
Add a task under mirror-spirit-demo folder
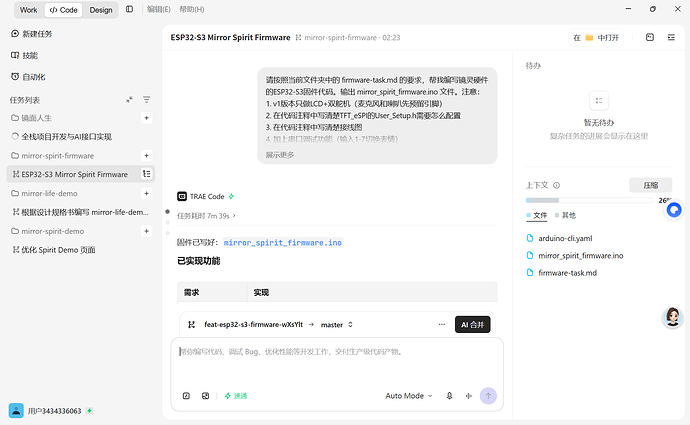tap(147, 231)
